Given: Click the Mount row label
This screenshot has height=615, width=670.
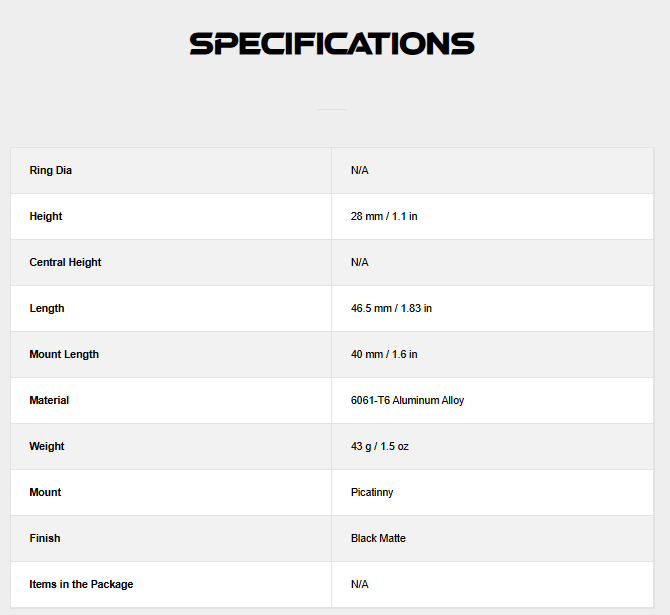Looking at the screenshot, I should click(45, 493).
